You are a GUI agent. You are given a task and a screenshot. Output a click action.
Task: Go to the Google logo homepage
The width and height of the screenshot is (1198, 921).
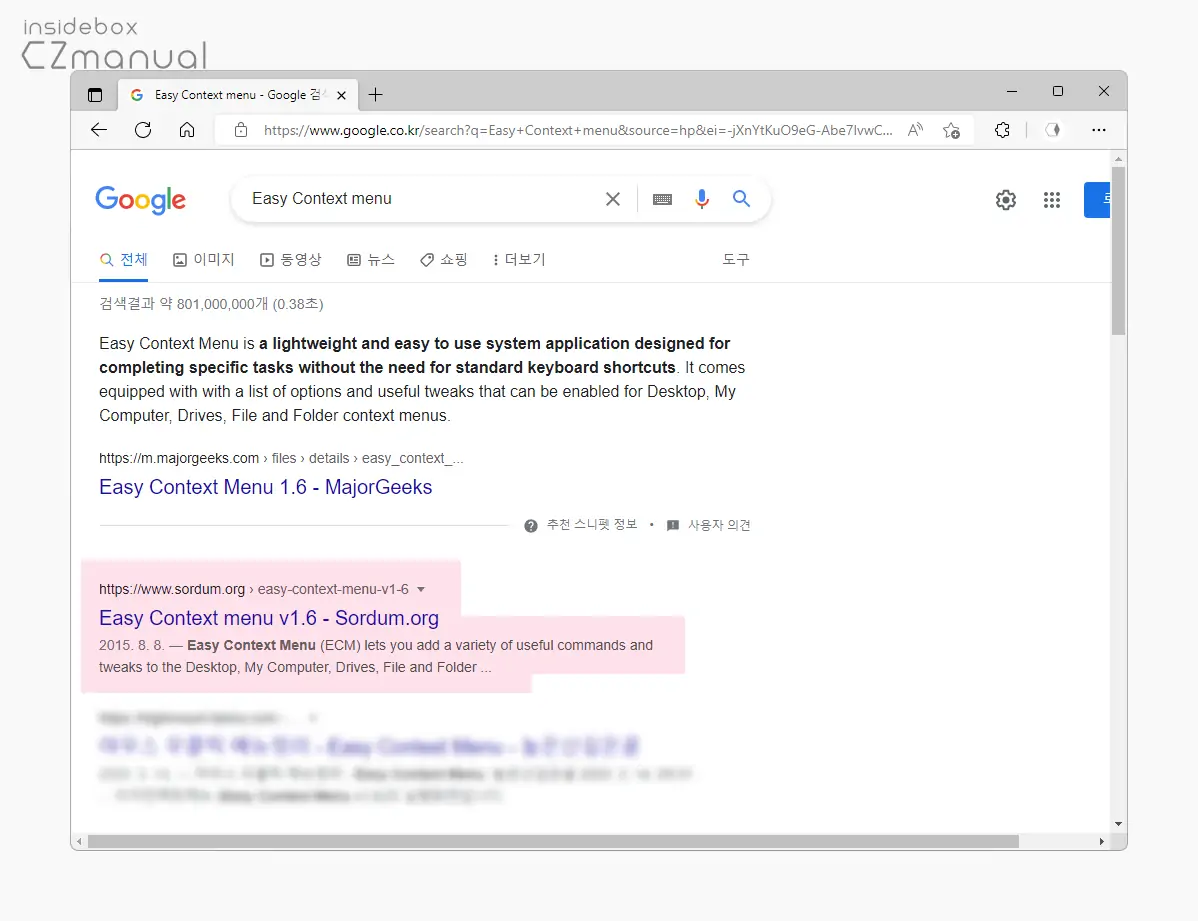click(141, 199)
